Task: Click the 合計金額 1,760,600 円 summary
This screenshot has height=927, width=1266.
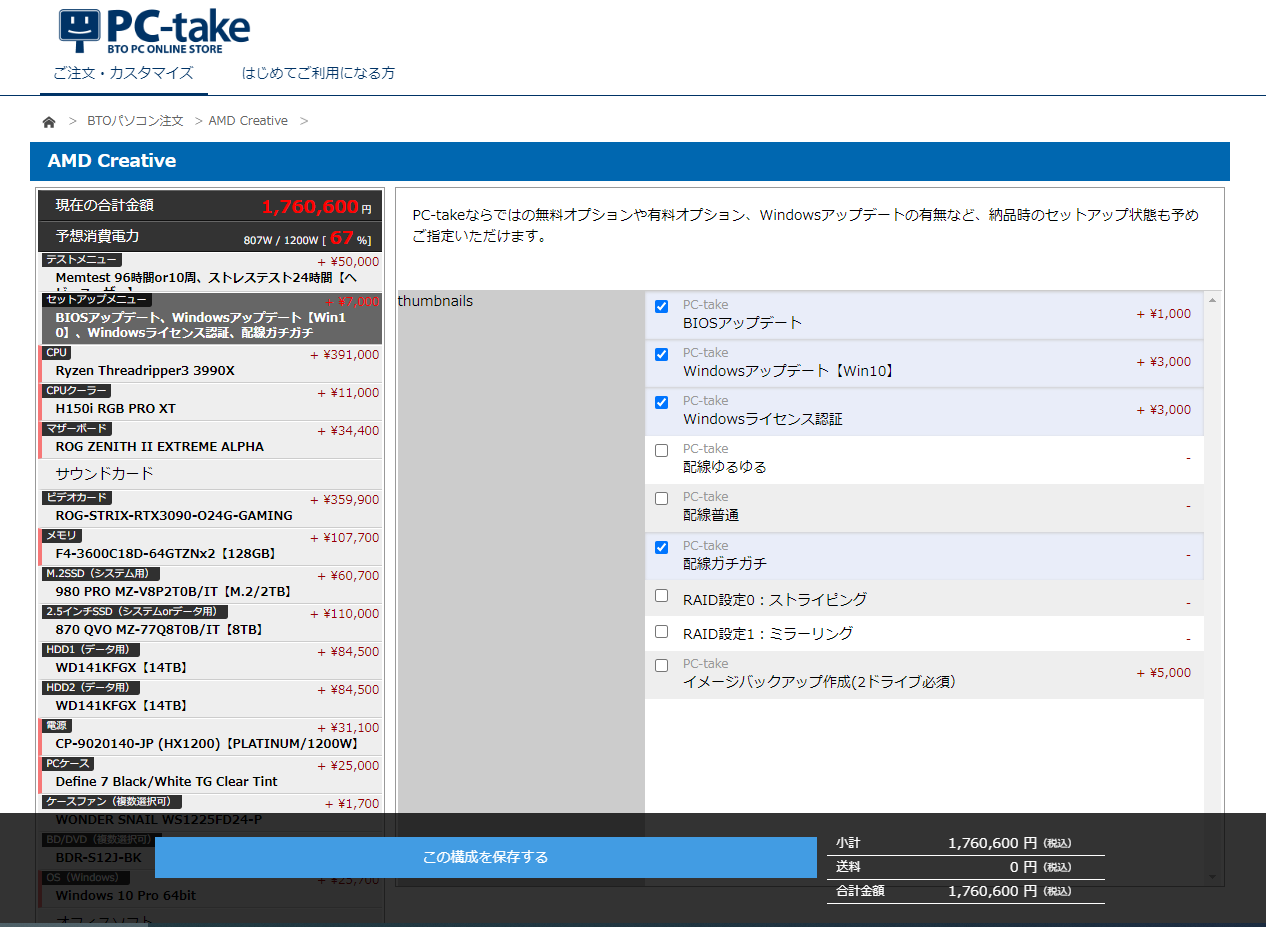Action: point(966,891)
